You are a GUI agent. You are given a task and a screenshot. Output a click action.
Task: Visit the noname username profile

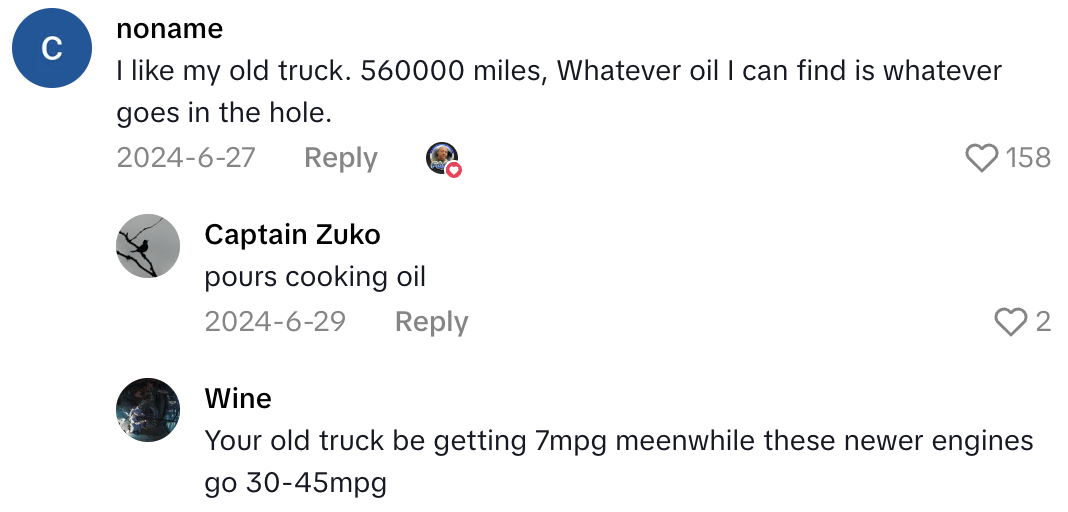(169, 29)
